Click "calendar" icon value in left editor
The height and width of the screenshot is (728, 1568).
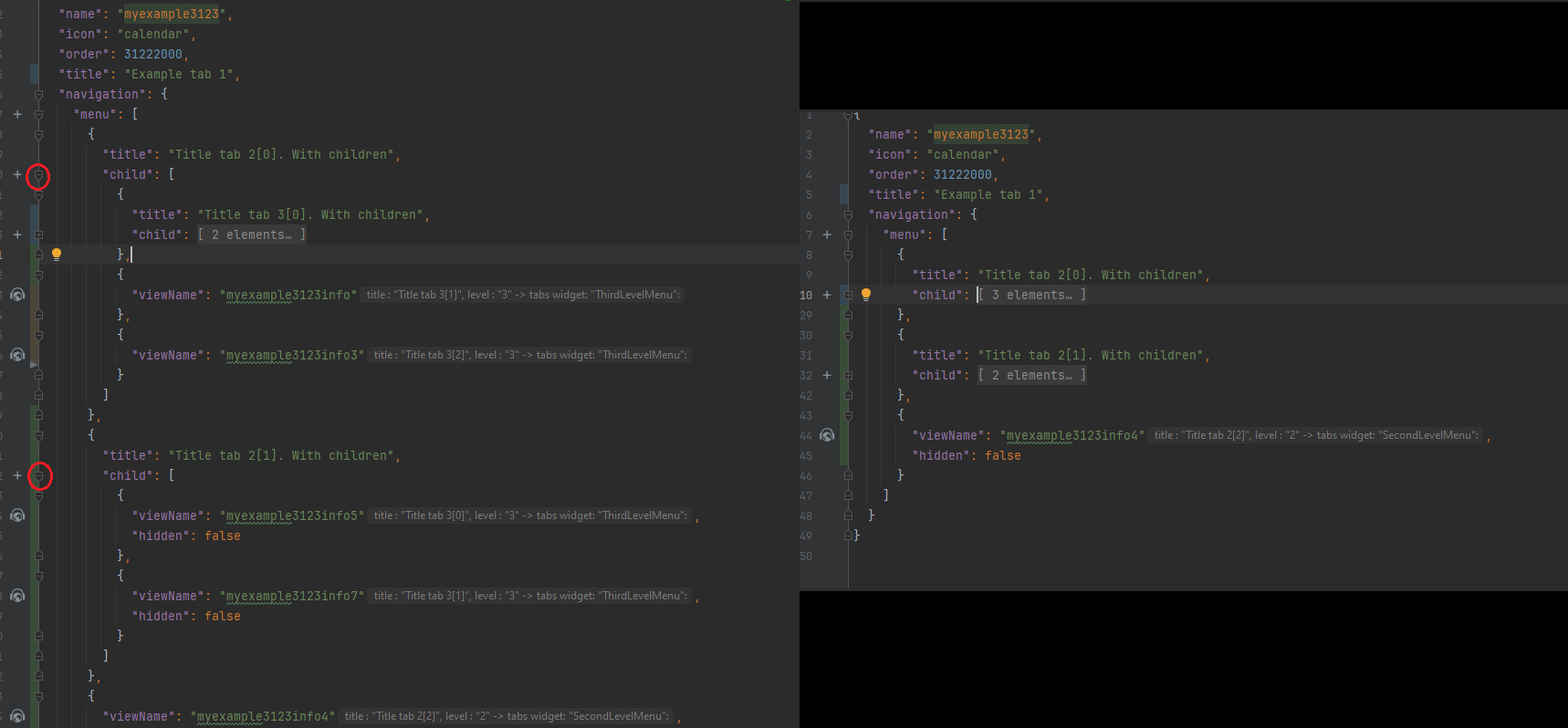(153, 34)
